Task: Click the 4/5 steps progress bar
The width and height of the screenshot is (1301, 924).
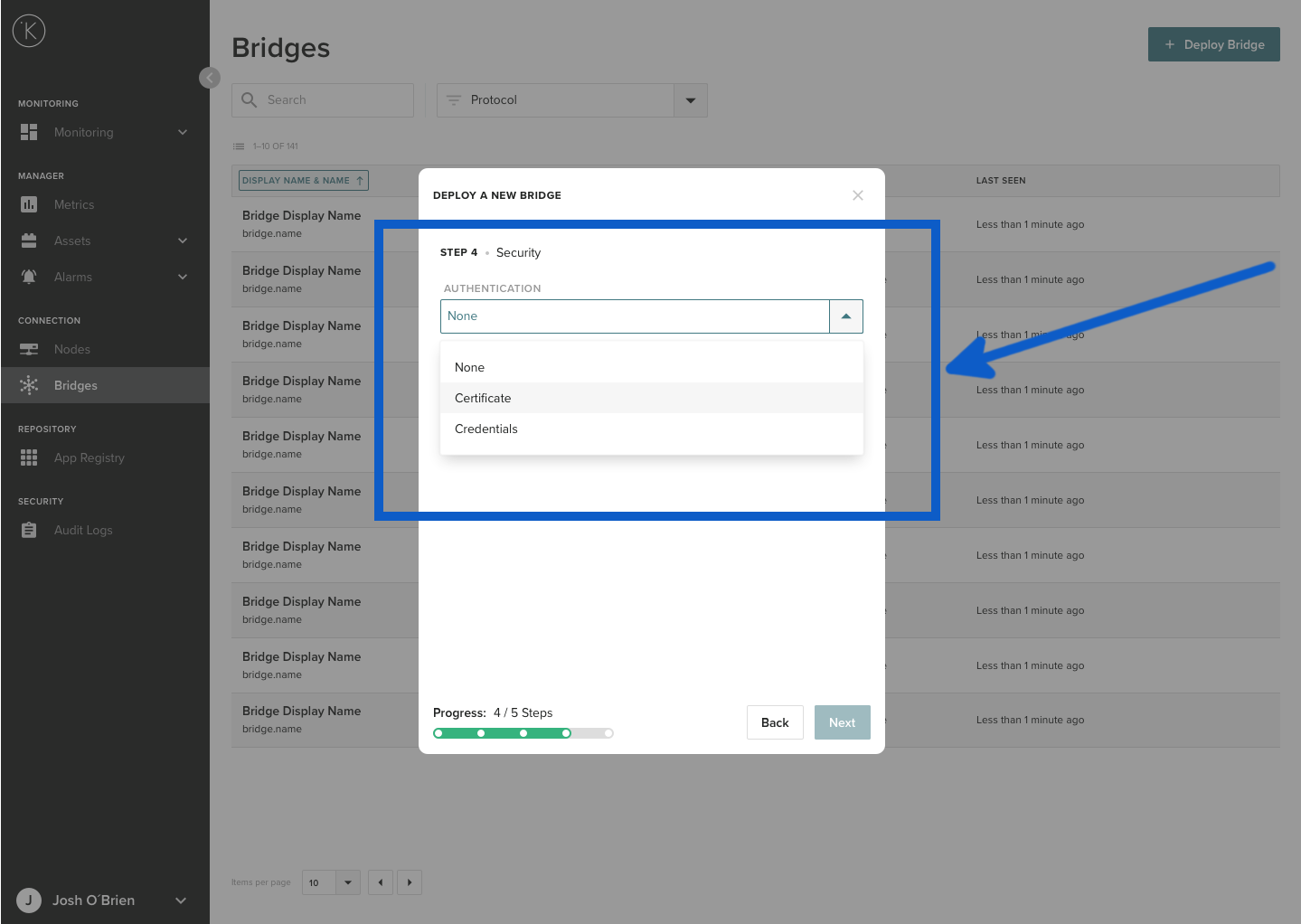Action: 523,732
